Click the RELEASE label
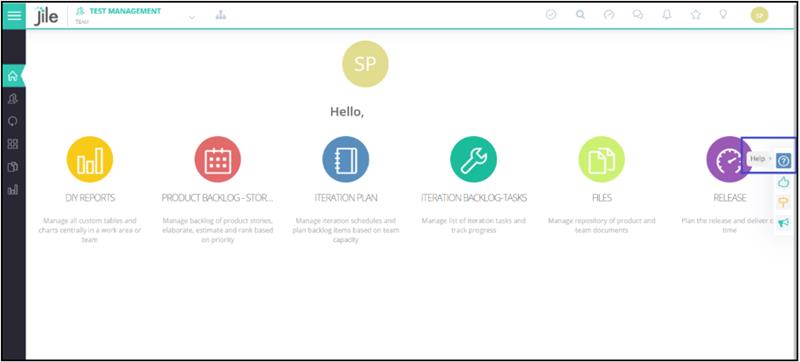800x362 pixels. click(730, 198)
